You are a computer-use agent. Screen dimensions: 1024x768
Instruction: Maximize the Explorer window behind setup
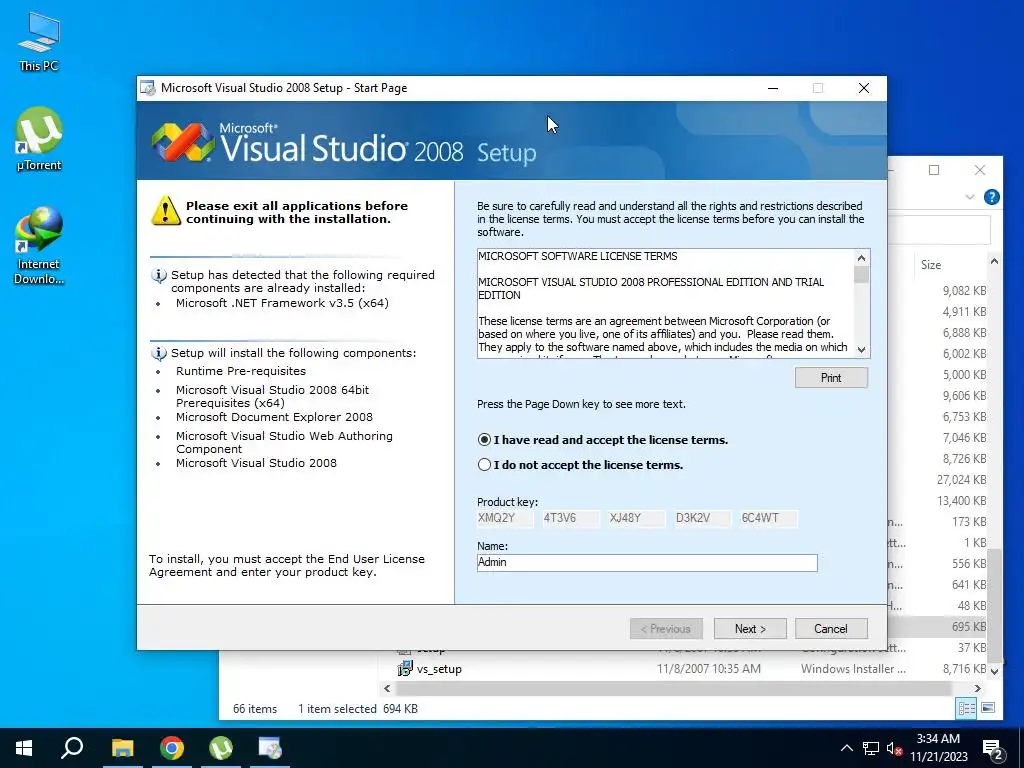pos(934,170)
